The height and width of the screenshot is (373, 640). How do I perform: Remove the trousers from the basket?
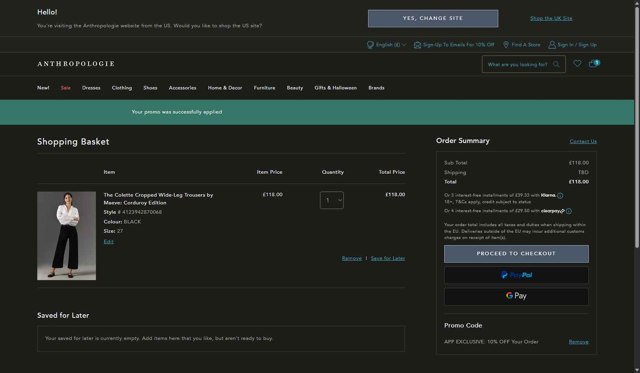352,258
